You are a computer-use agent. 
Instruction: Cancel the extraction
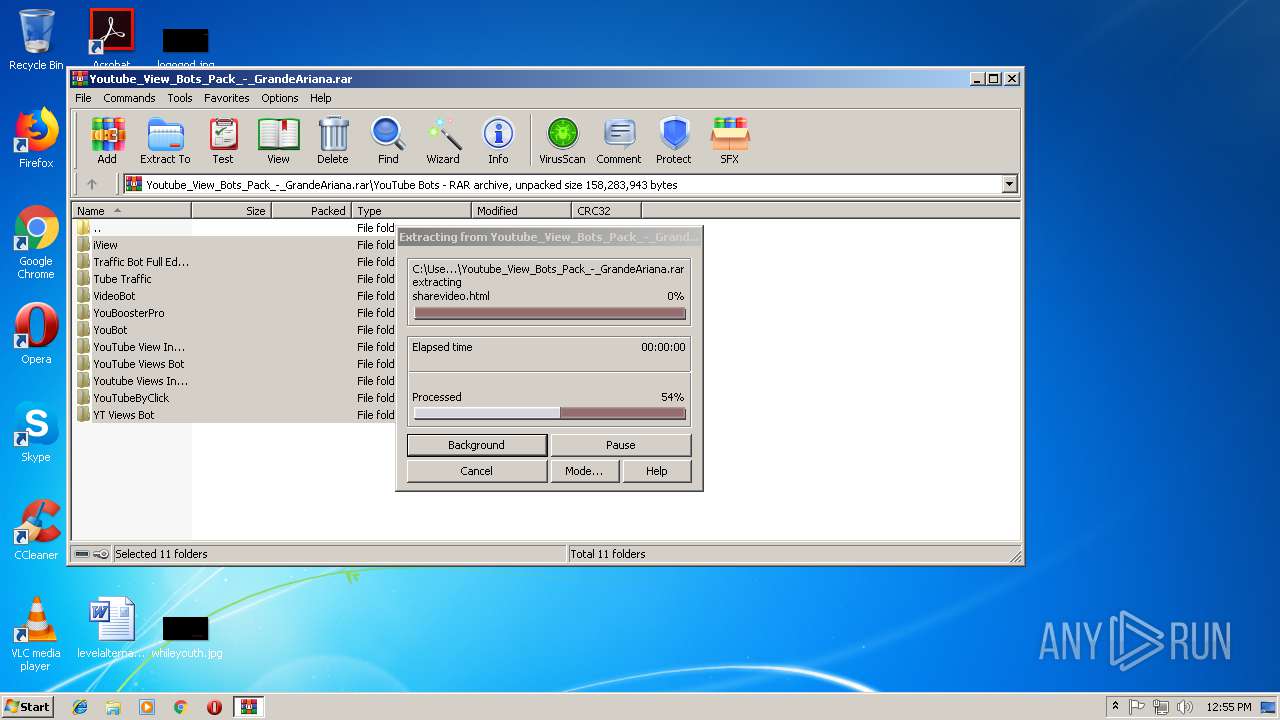476,471
